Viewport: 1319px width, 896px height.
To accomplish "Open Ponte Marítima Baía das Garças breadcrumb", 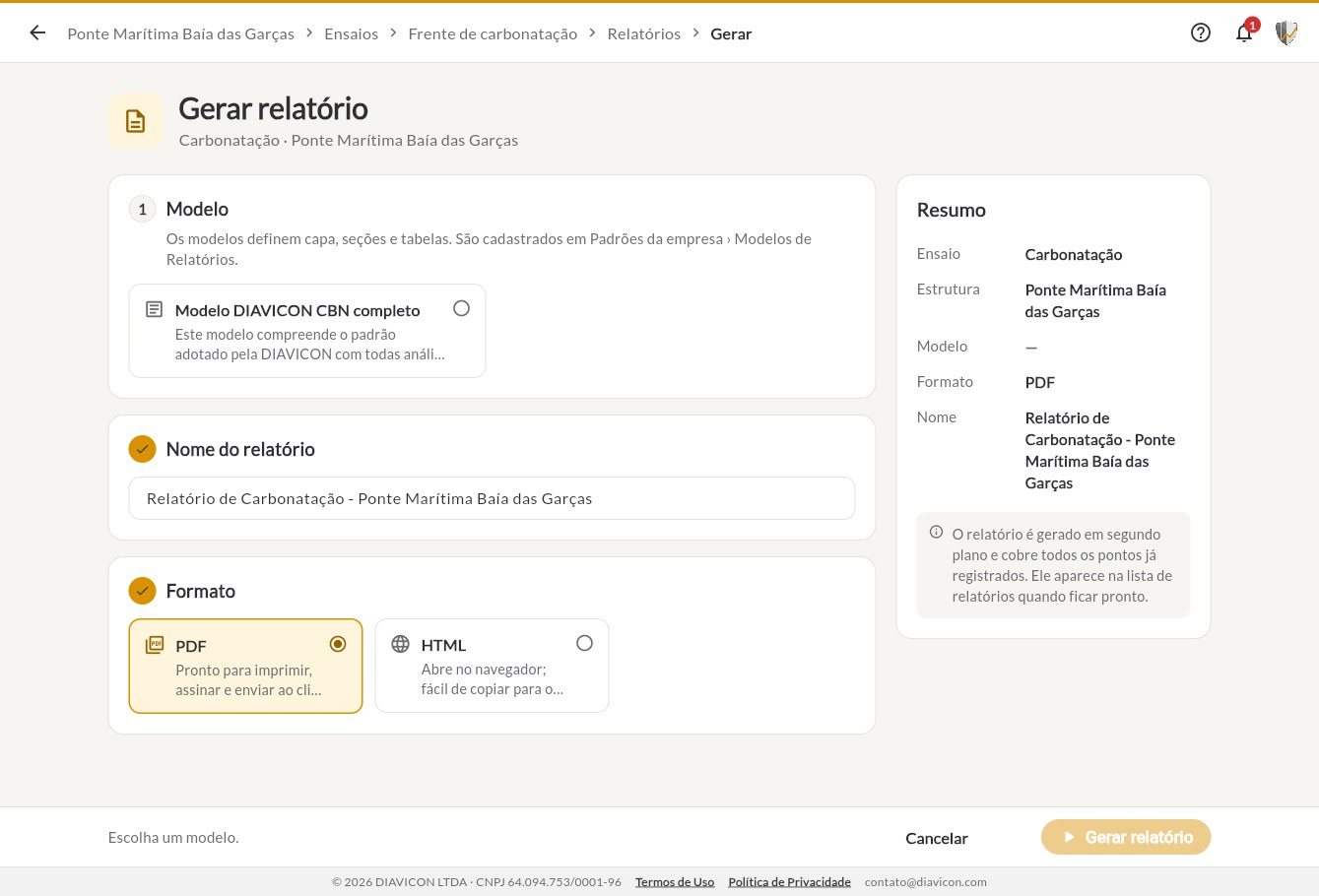I will tap(180, 33).
